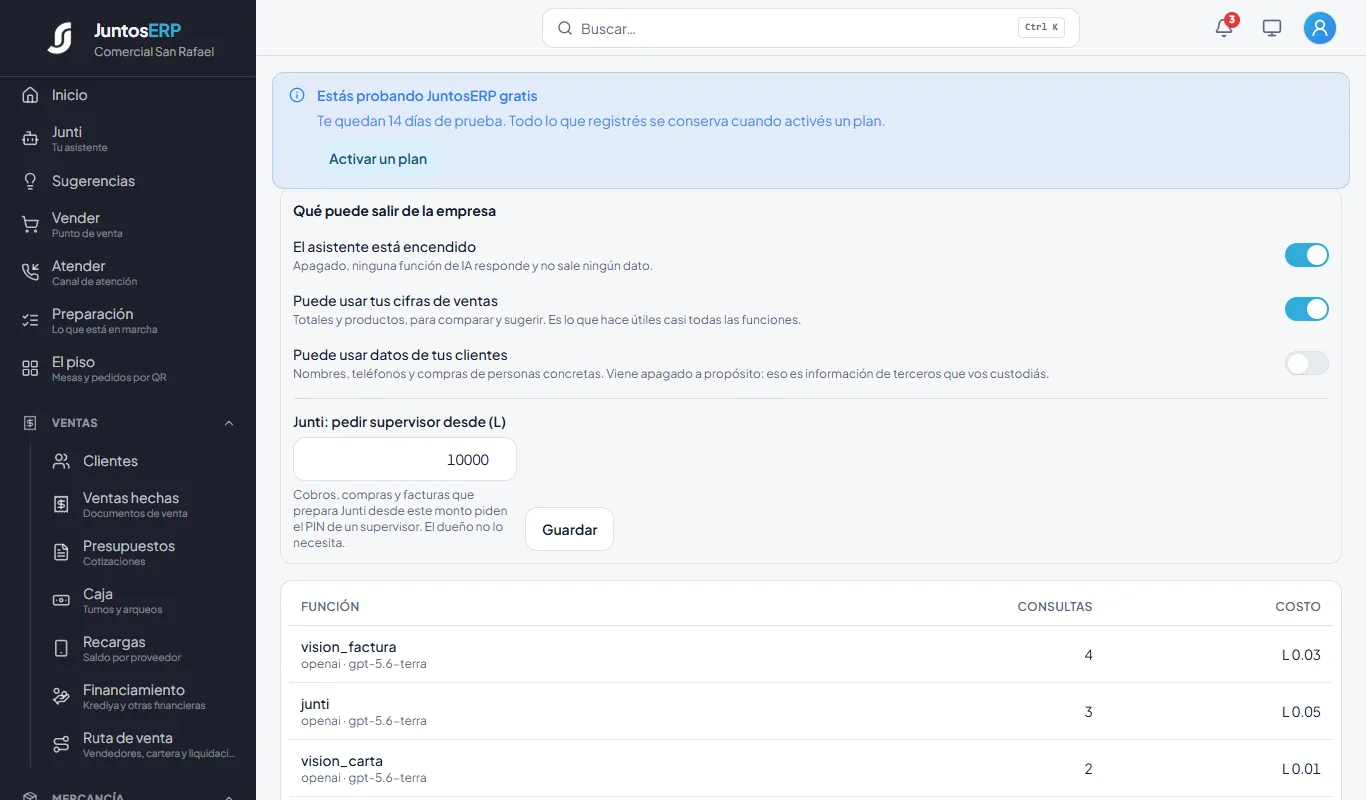This screenshot has width=1366, height=800.
Task: Select the junti function row name
Action: pos(315,704)
